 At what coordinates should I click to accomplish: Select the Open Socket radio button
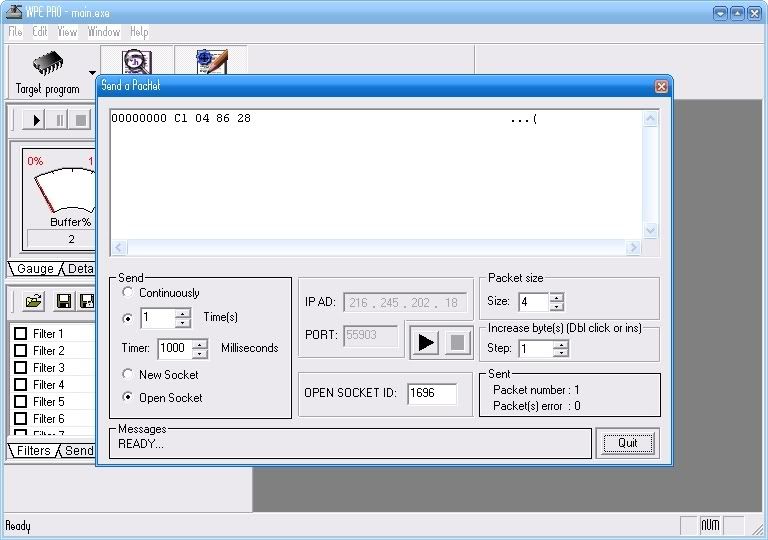128,397
